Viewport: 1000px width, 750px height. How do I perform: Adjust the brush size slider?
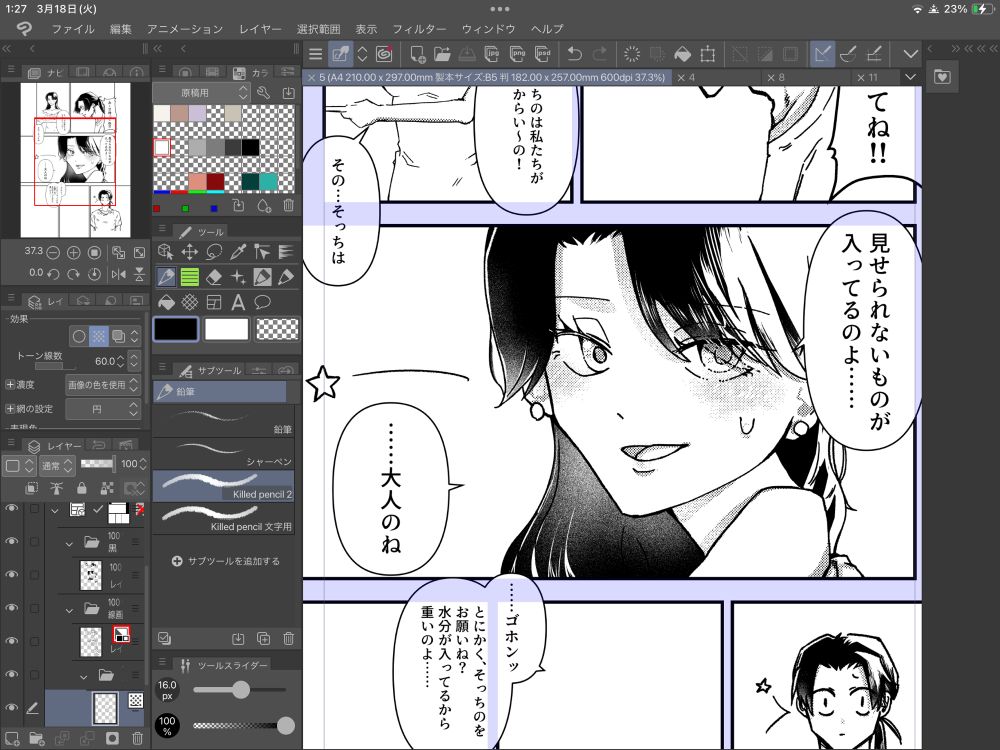[x=240, y=689]
